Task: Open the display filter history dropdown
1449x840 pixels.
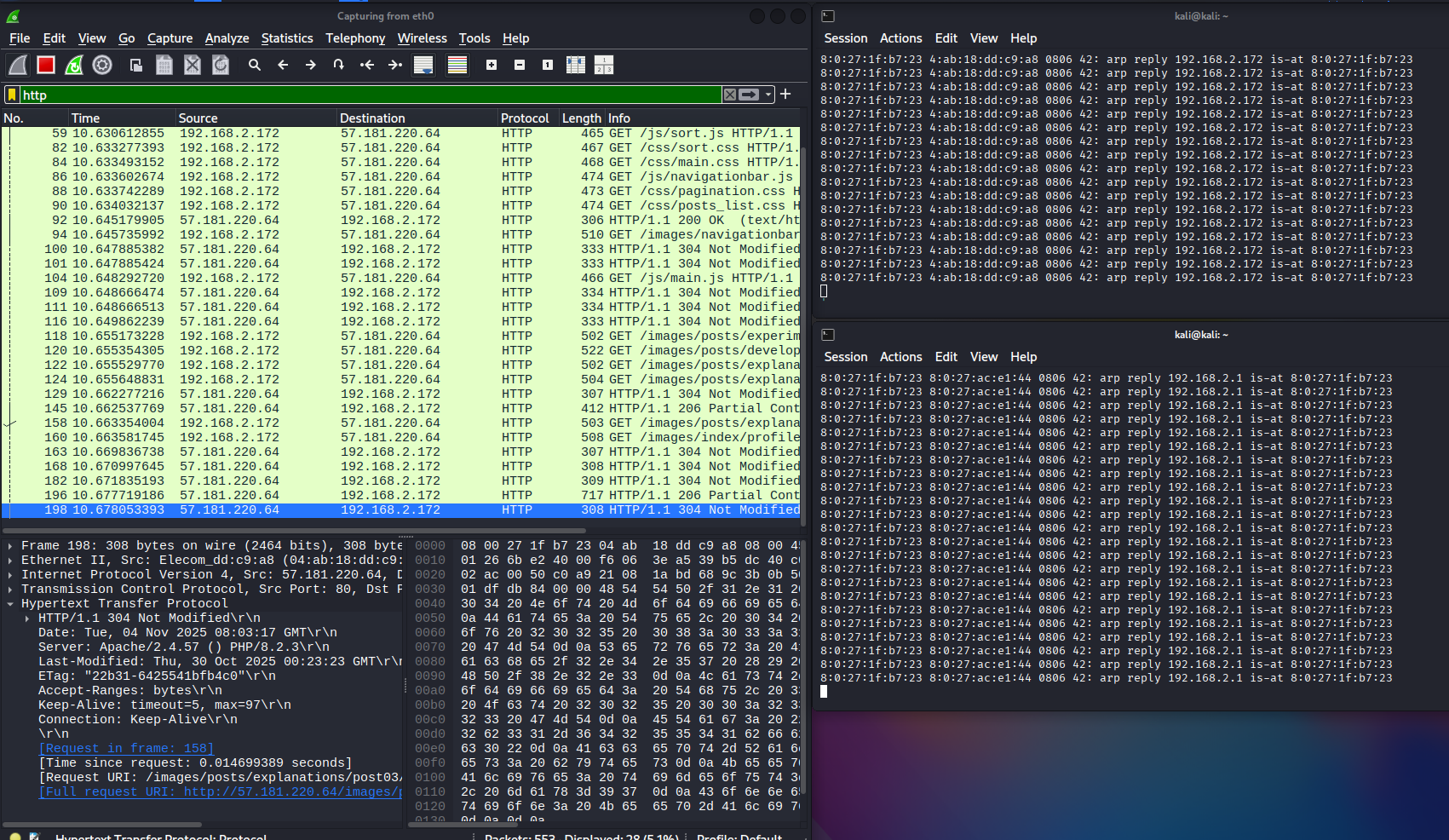Action: pos(768,95)
